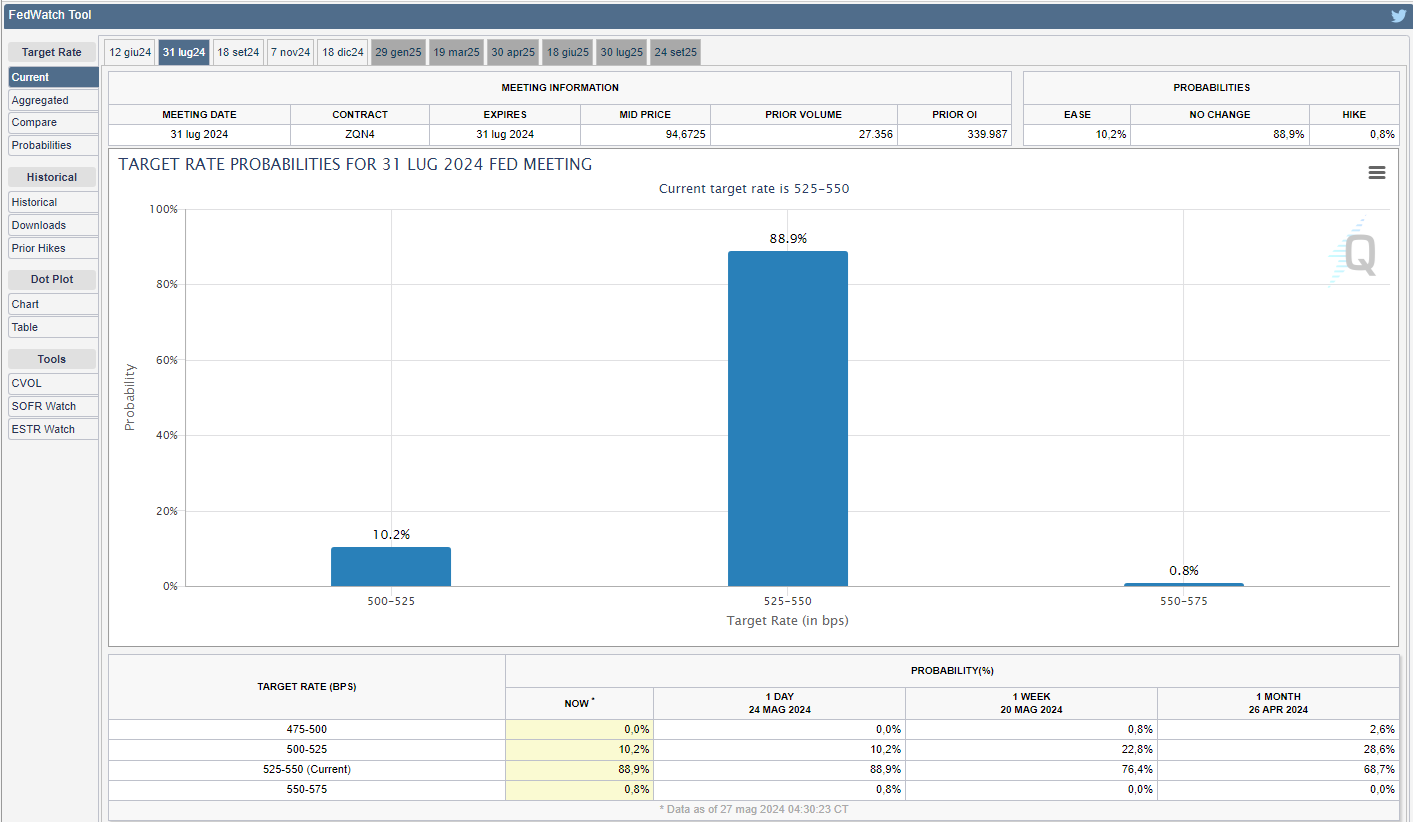Click the 1 Week 20 MAG 2024 column header
The width and height of the screenshot is (1413, 822).
pos(1031,703)
